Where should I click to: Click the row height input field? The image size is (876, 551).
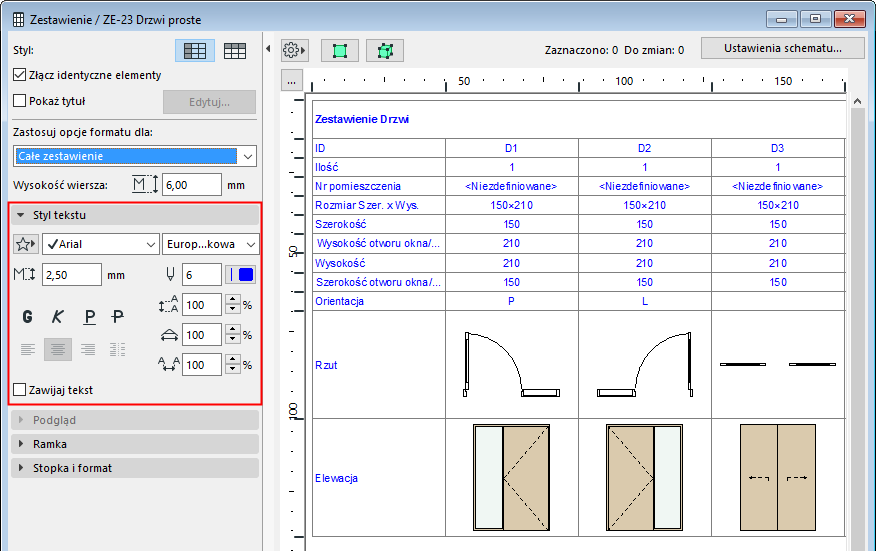pyautogui.click(x=191, y=185)
